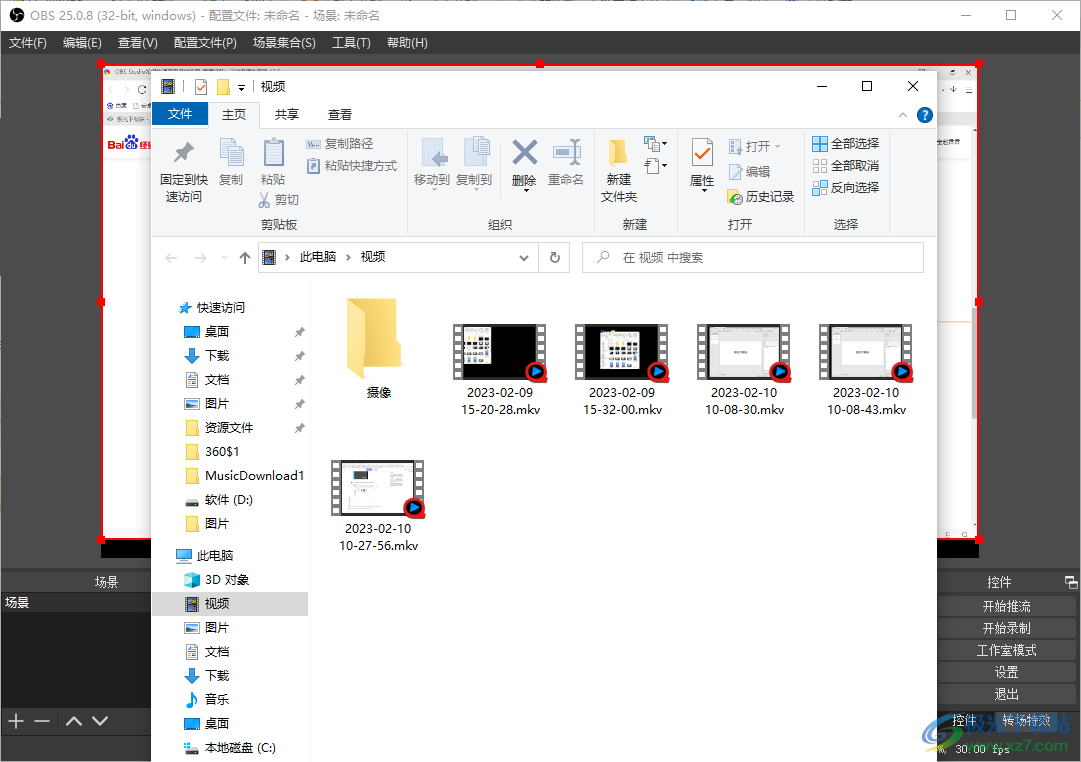Click Select none (全部取消)
The height and width of the screenshot is (762, 1081).
pos(846,166)
